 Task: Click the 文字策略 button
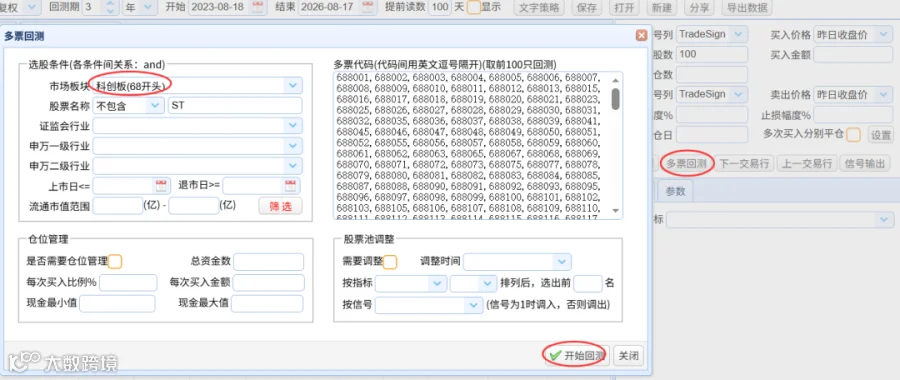click(540, 7)
